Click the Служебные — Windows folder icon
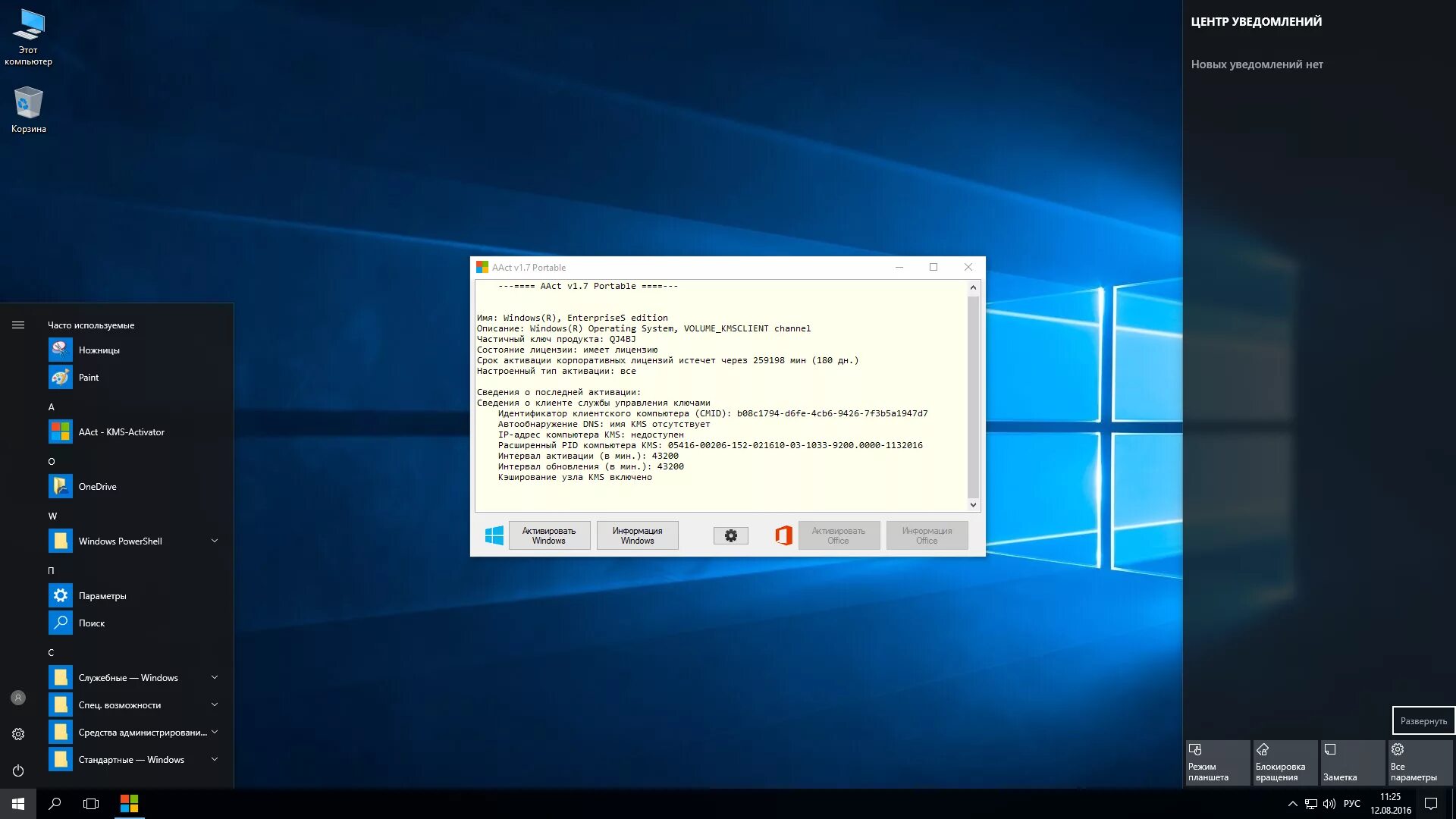Screen dimensions: 1456x819 click(61, 678)
